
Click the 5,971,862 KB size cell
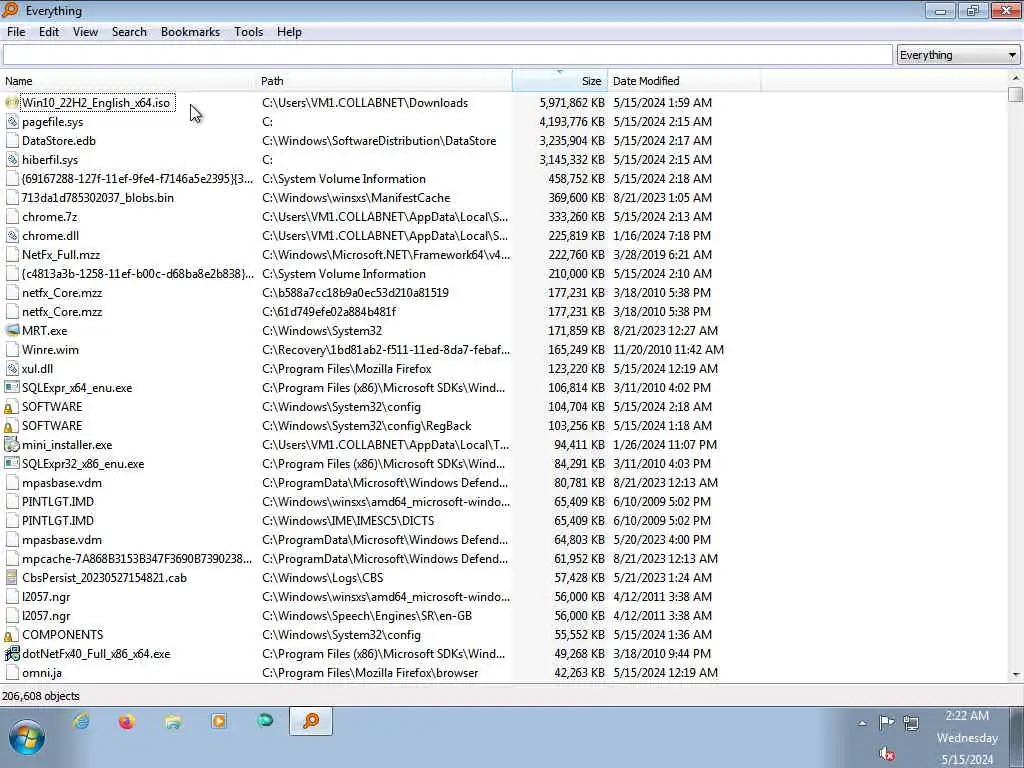point(572,103)
